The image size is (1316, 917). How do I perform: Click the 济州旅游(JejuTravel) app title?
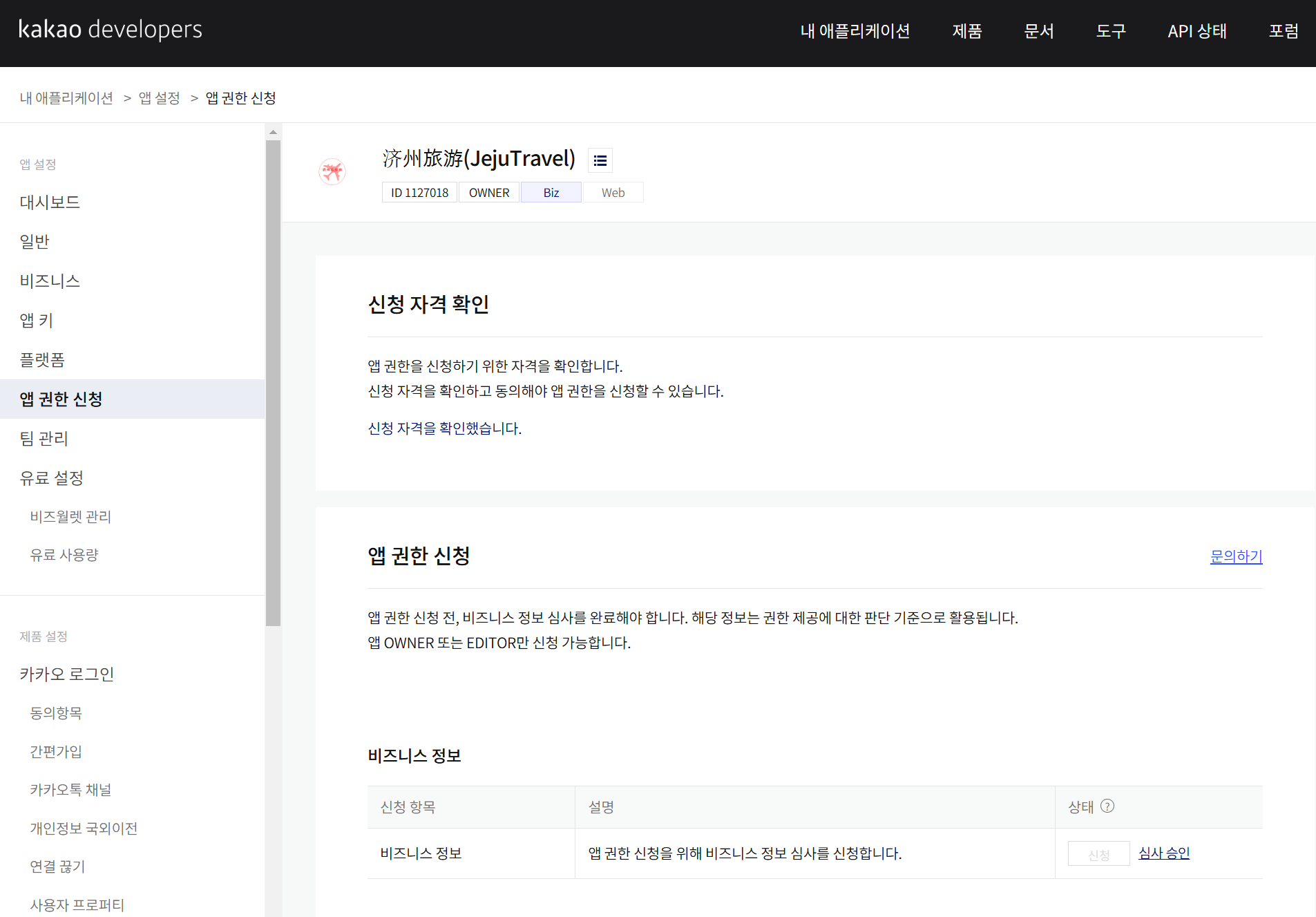coord(479,158)
